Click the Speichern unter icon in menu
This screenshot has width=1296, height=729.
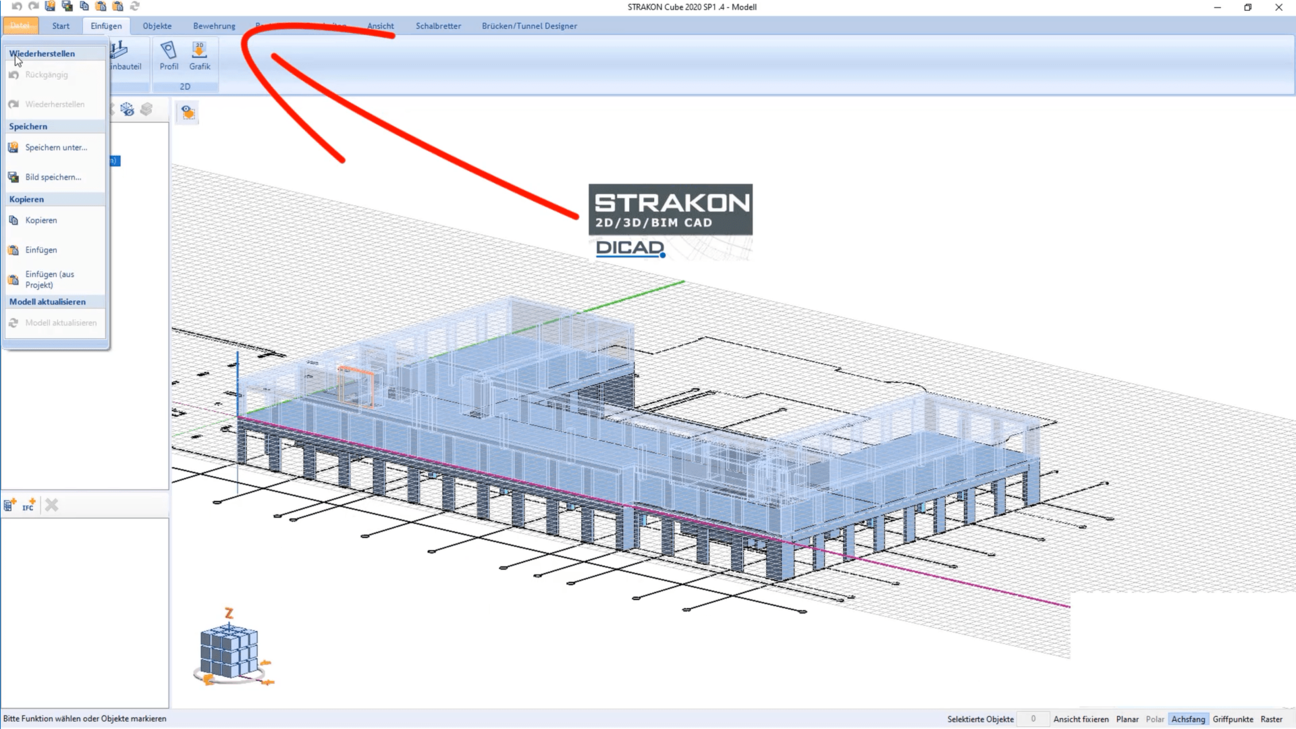[x=14, y=148]
